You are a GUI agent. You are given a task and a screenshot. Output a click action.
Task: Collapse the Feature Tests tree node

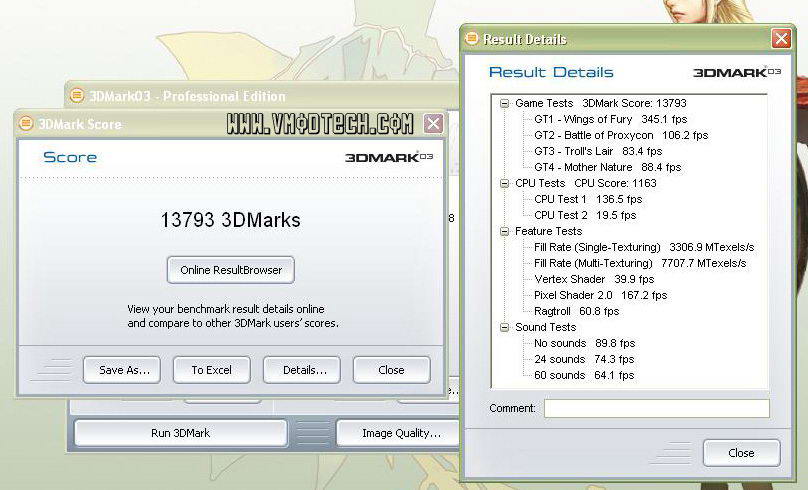pyautogui.click(x=504, y=231)
